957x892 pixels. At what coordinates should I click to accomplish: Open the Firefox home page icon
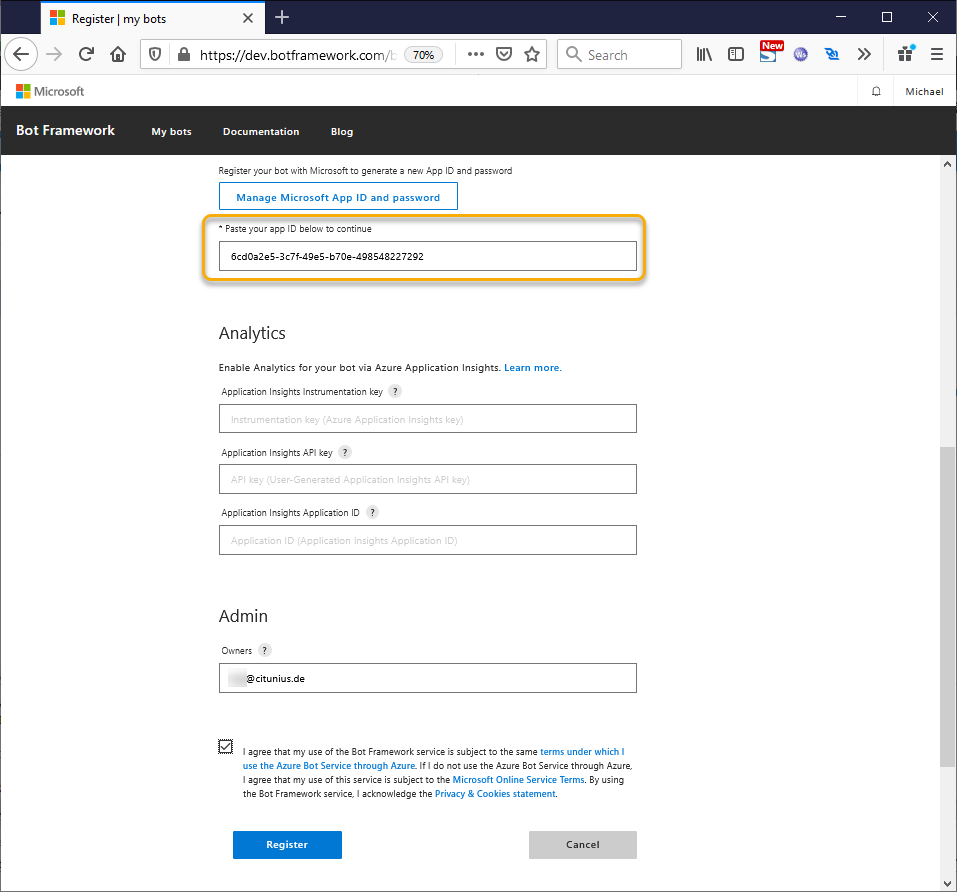tap(118, 54)
